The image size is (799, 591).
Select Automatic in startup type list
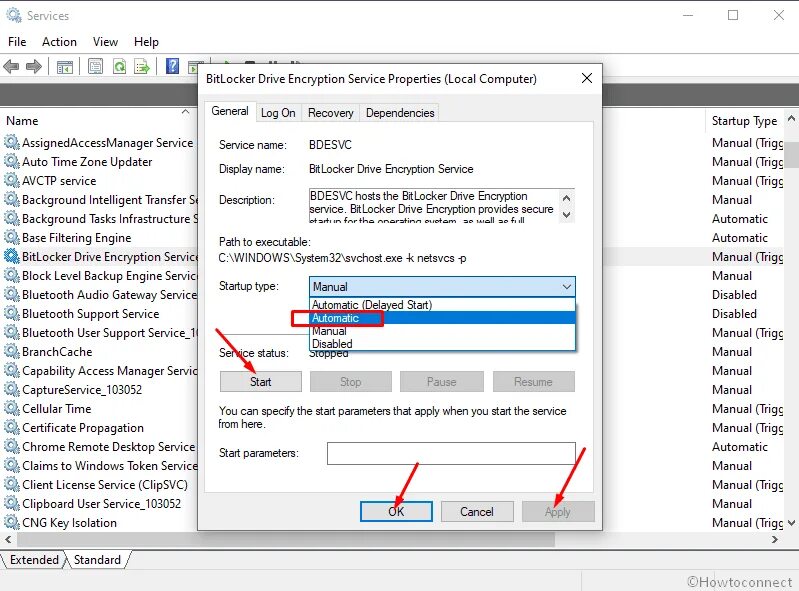coord(442,318)
